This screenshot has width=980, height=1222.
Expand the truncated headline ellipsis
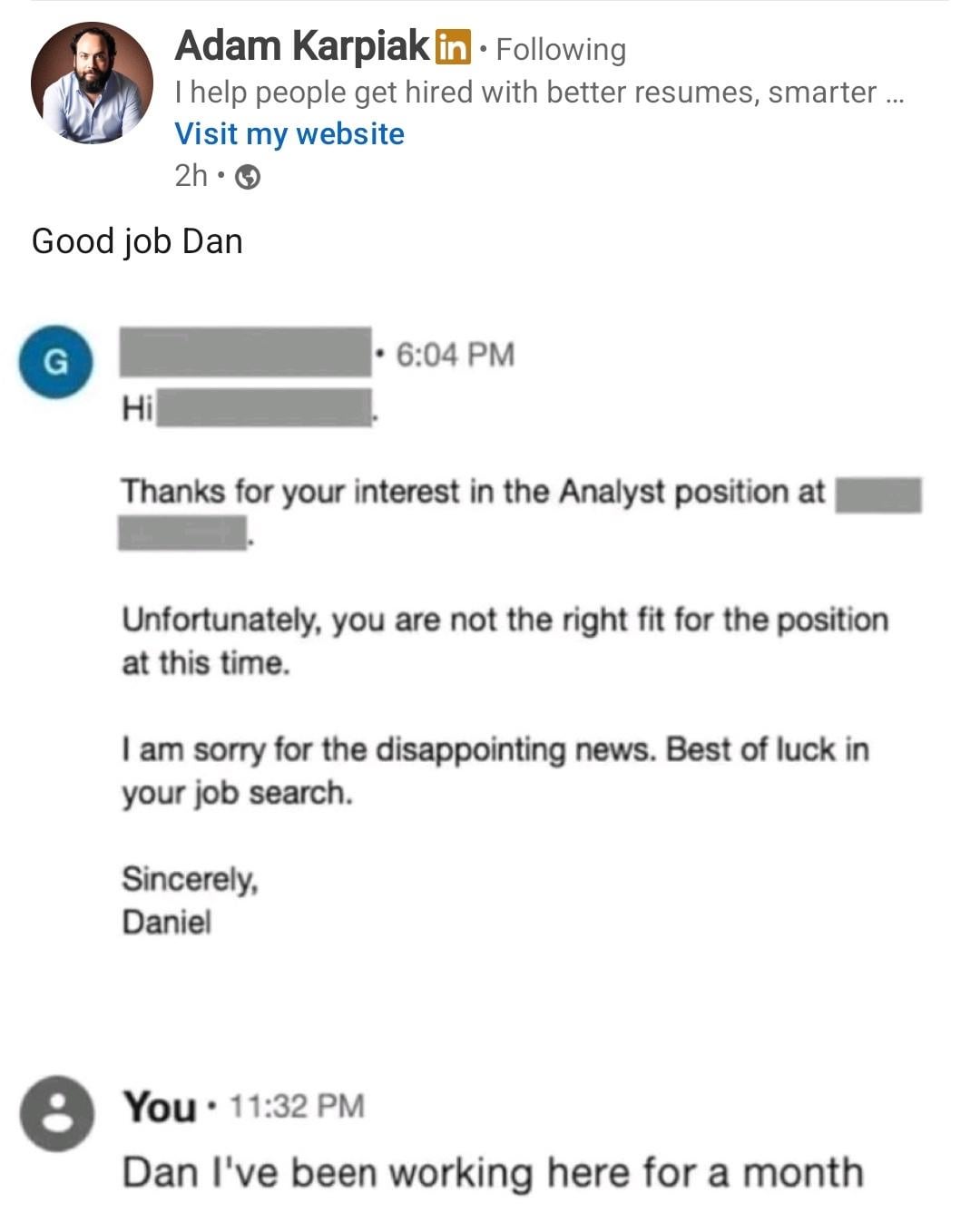[893, 93]
